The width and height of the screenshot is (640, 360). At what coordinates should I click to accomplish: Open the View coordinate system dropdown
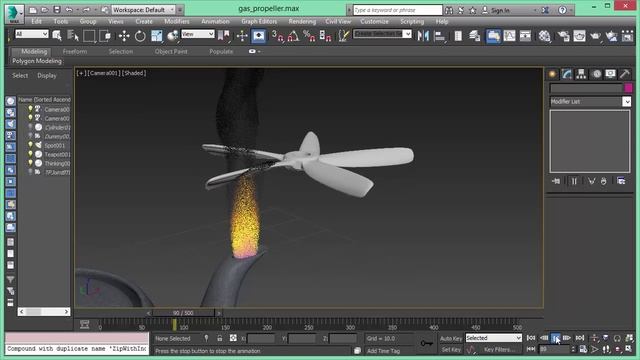click(x=198, y=34)
